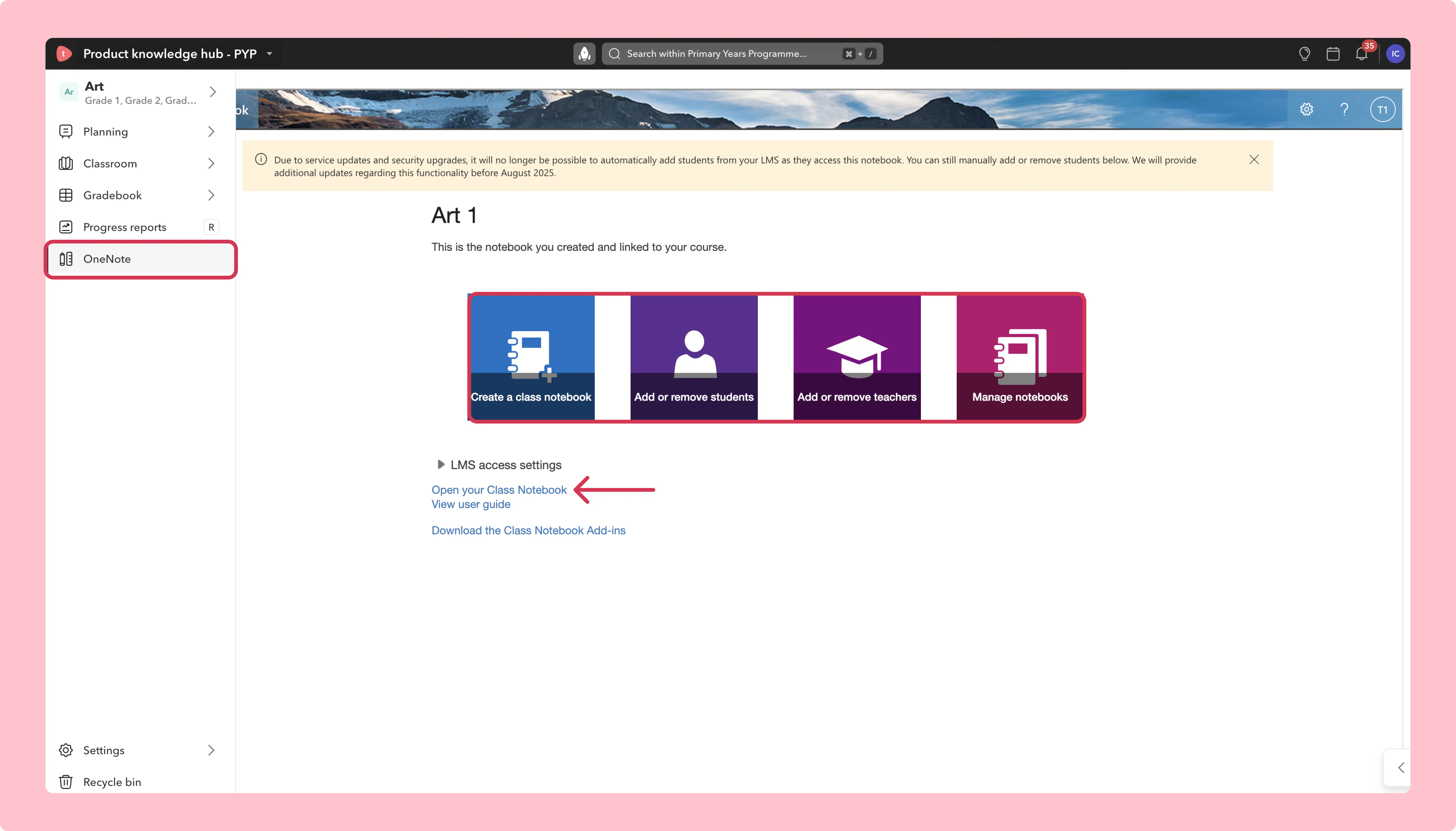The width and height of the screenshot is (1456, 831).
Task: Click the Classroom sidebar icon
Action: [66, 164]
